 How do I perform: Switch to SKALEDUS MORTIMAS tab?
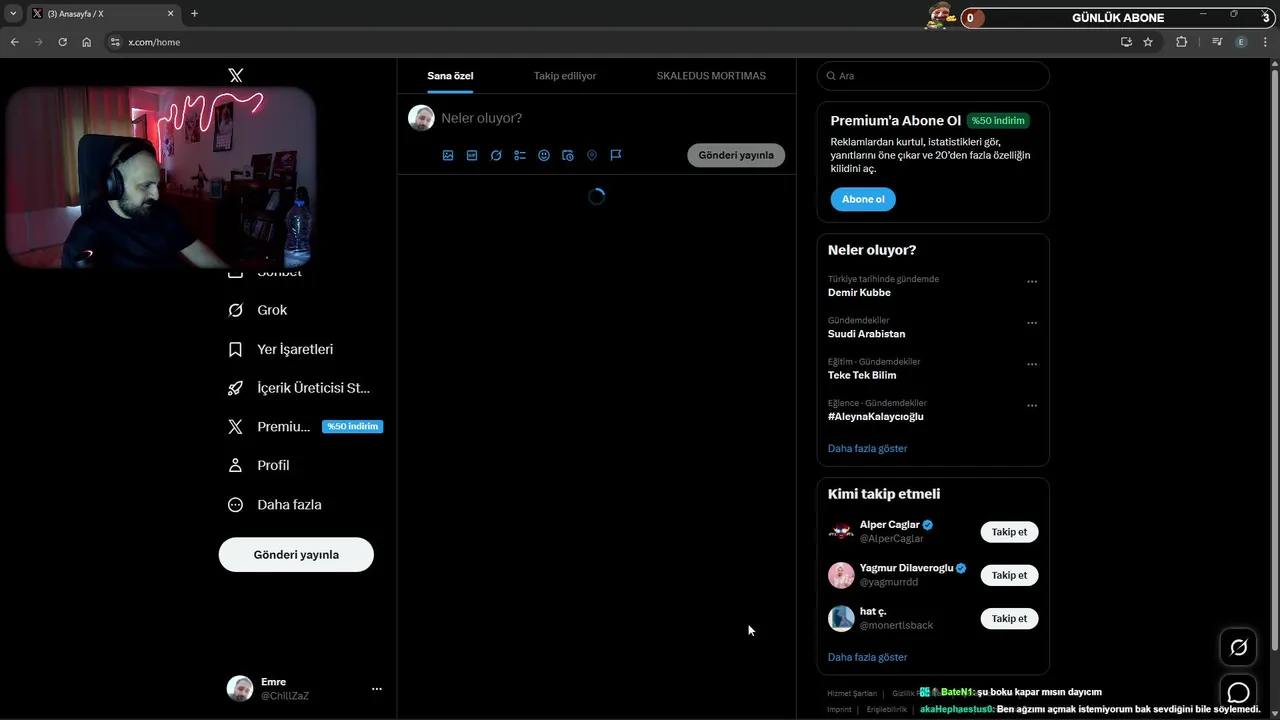[711, 76]
